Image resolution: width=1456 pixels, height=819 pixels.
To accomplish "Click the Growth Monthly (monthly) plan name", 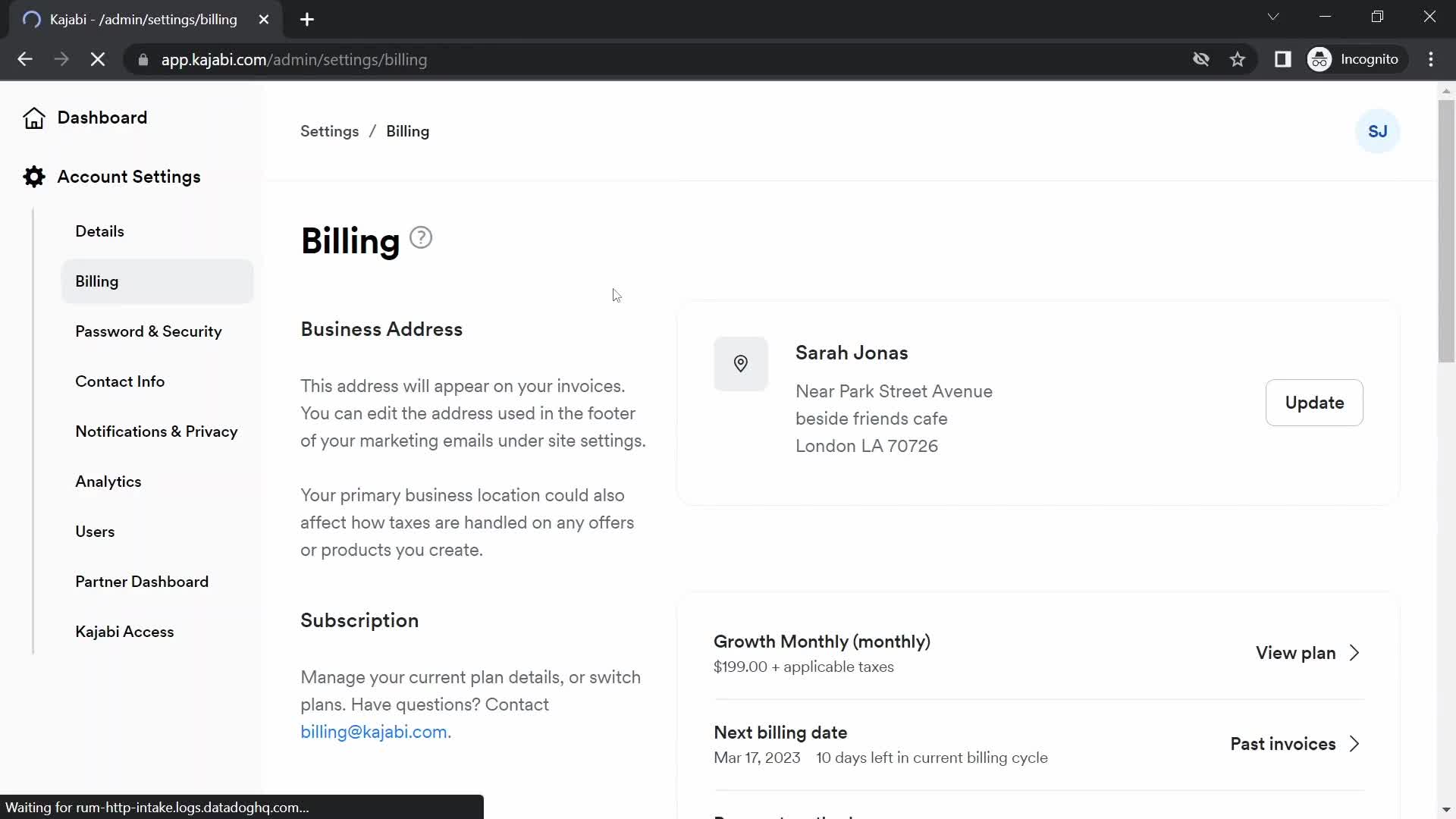I will [822, 642].
